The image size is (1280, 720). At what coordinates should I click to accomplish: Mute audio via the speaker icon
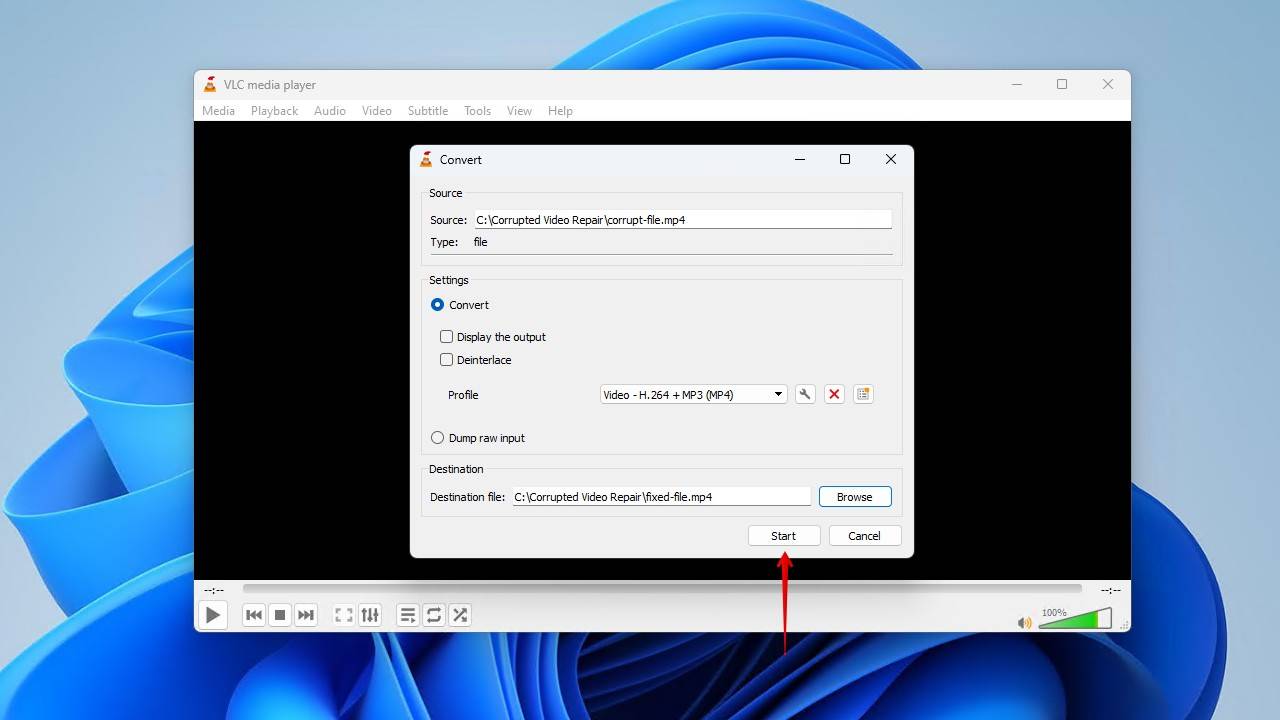pyautogui.click(x=1025, y=622)
